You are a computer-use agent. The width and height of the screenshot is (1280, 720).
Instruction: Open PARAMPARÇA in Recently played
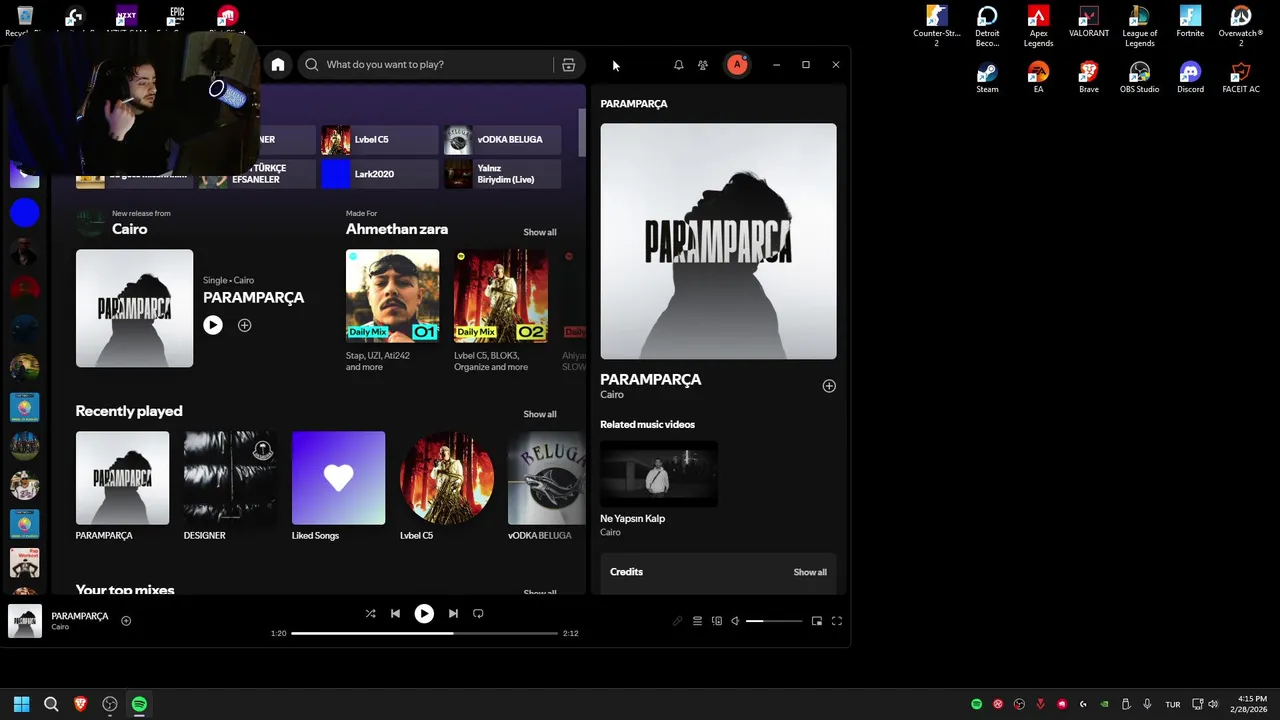(122, 486)
